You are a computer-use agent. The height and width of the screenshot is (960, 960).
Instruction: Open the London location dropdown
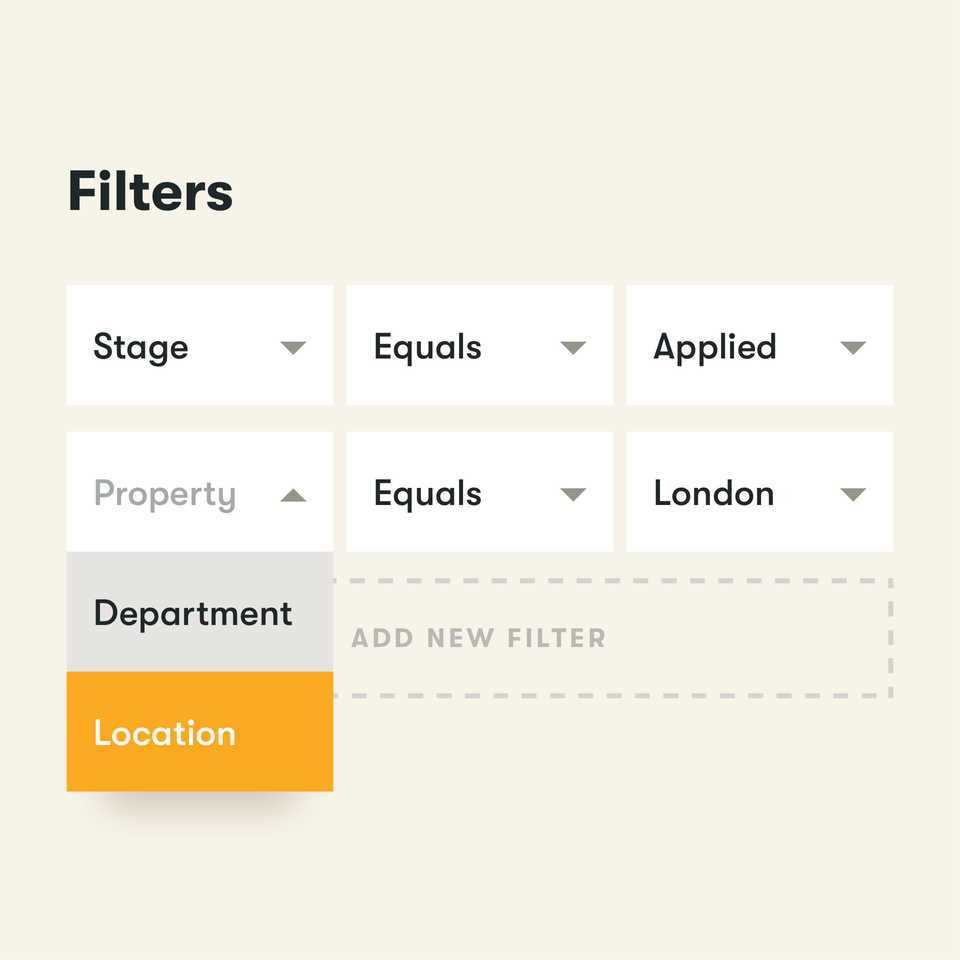point(853,494)
